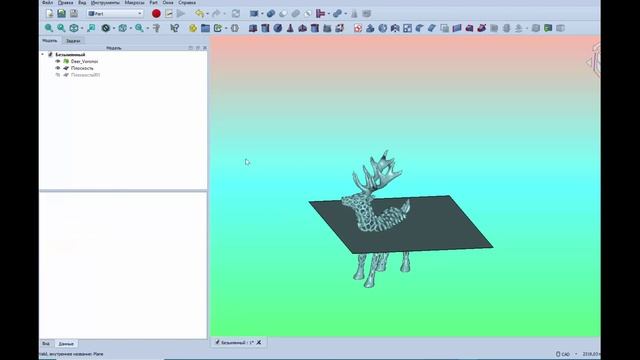Open the Part workbench selector dropdown
The image size is (640, 360).
point(115,13)
